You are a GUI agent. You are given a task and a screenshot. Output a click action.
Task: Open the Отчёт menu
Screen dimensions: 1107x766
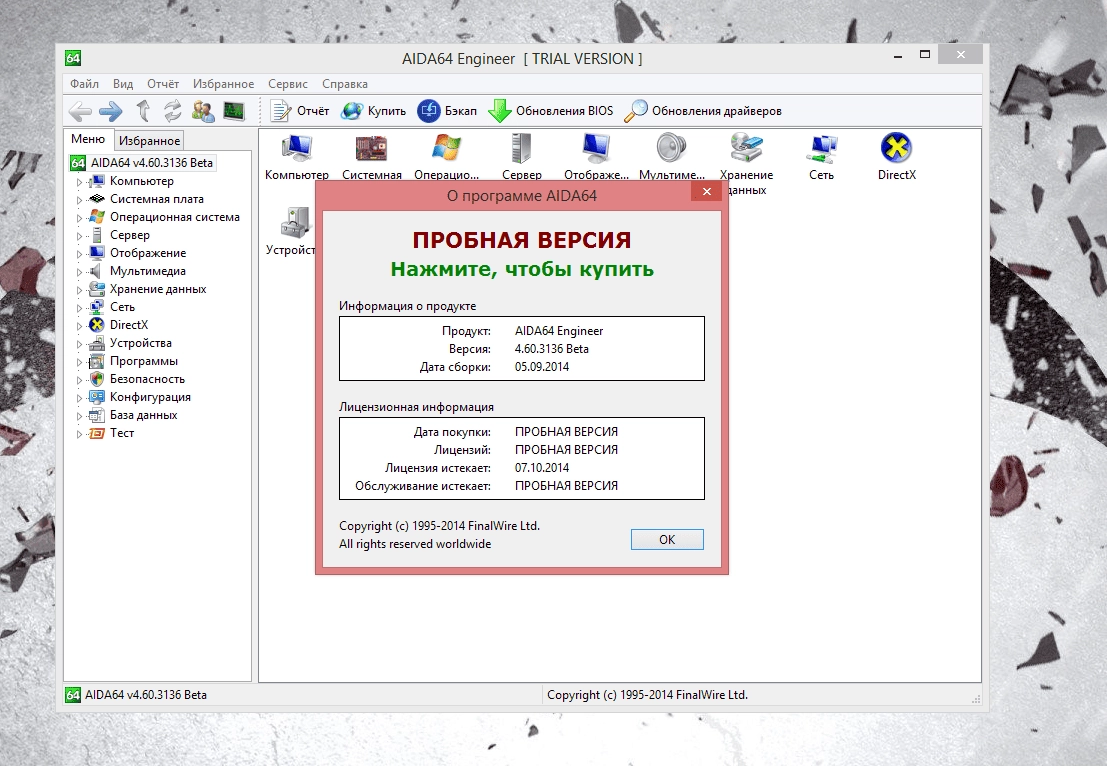(163, 84)
